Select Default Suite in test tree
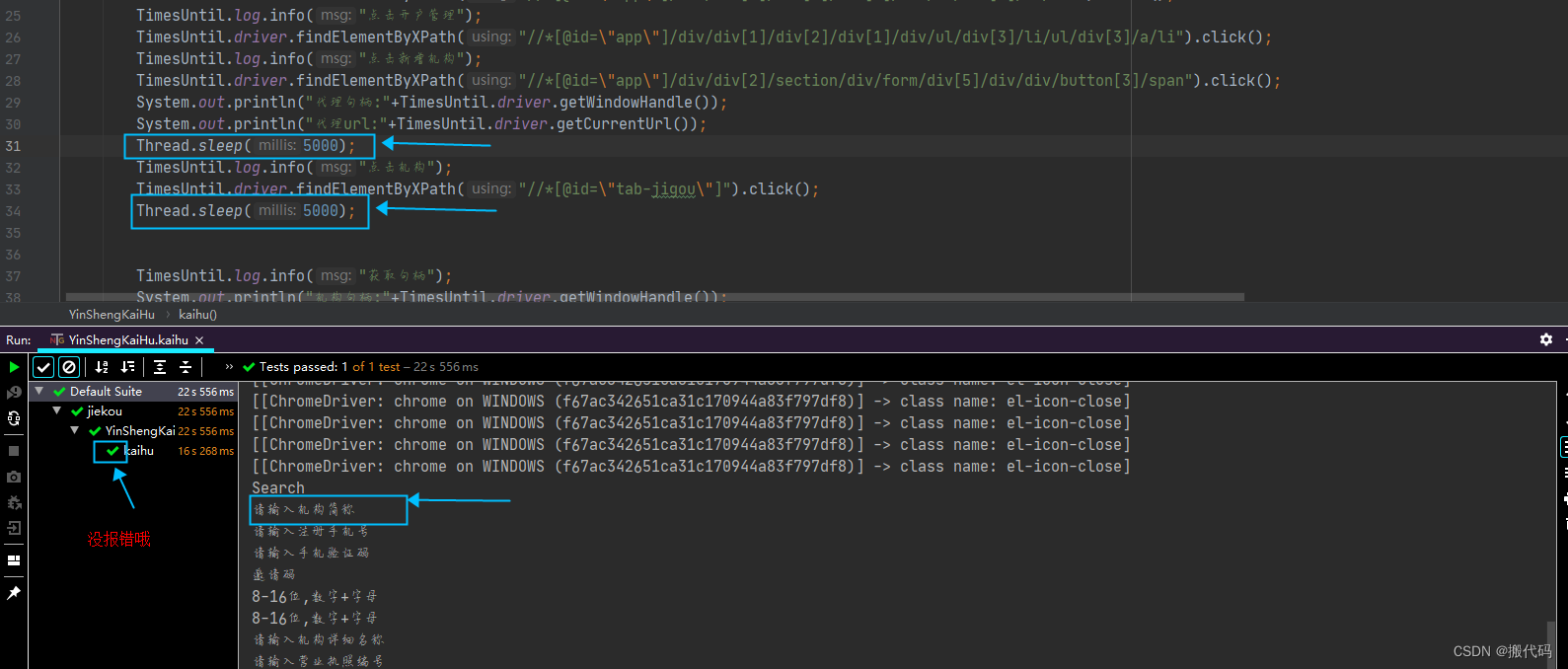 point(106,392)
